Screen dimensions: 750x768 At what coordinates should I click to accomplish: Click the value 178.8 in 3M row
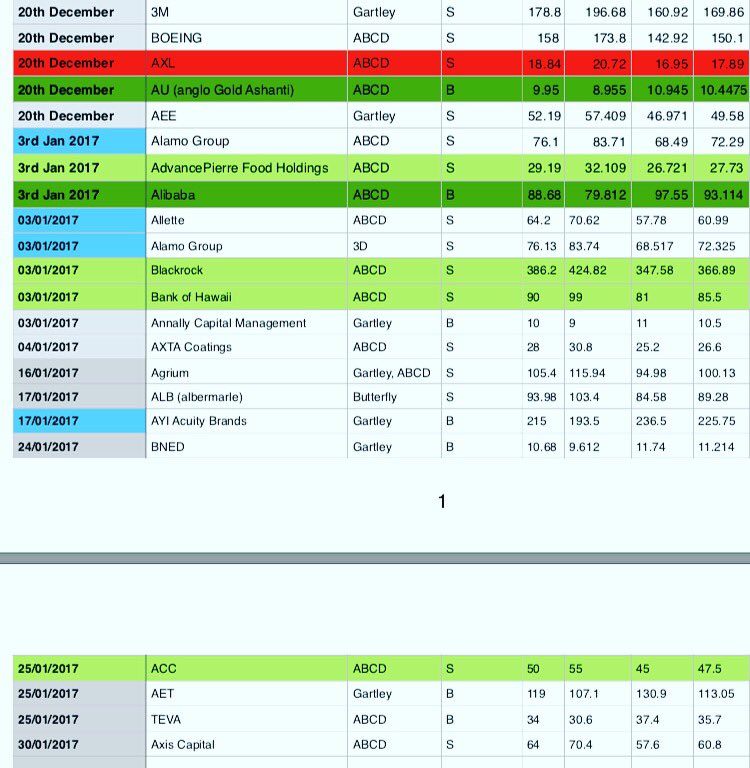(x=545, y=12)
